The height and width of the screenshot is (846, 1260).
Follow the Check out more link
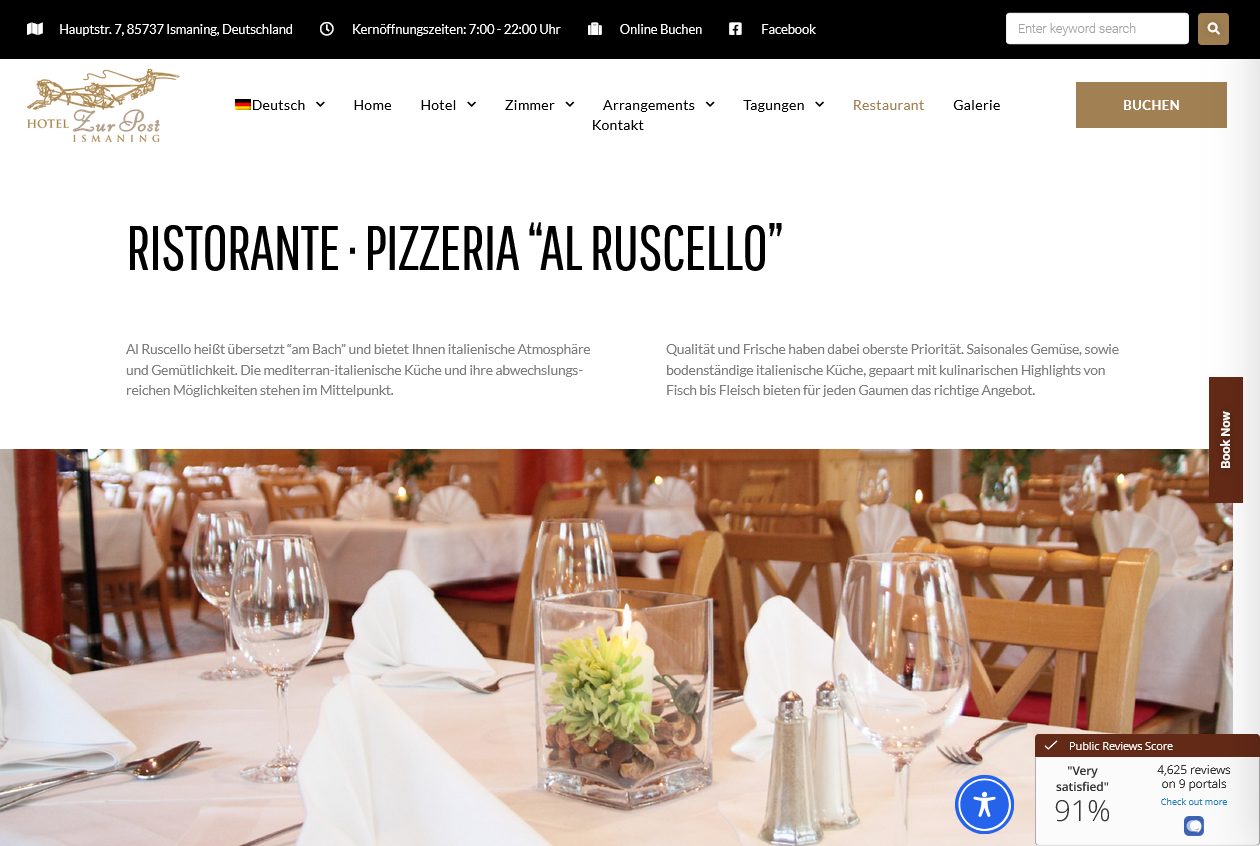(1194, 802)
